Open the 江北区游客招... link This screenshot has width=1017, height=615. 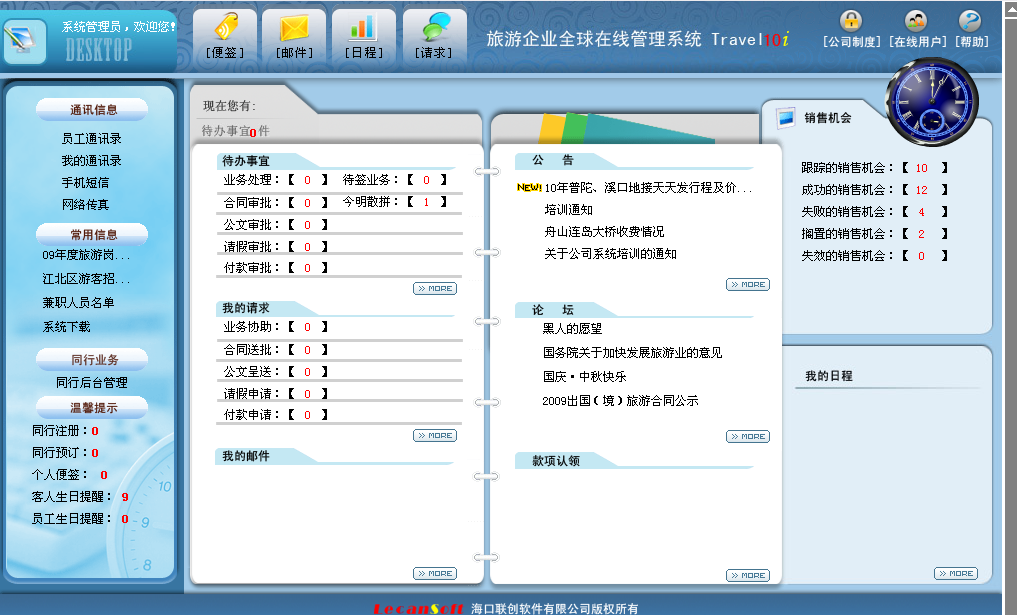pos(86,279)
